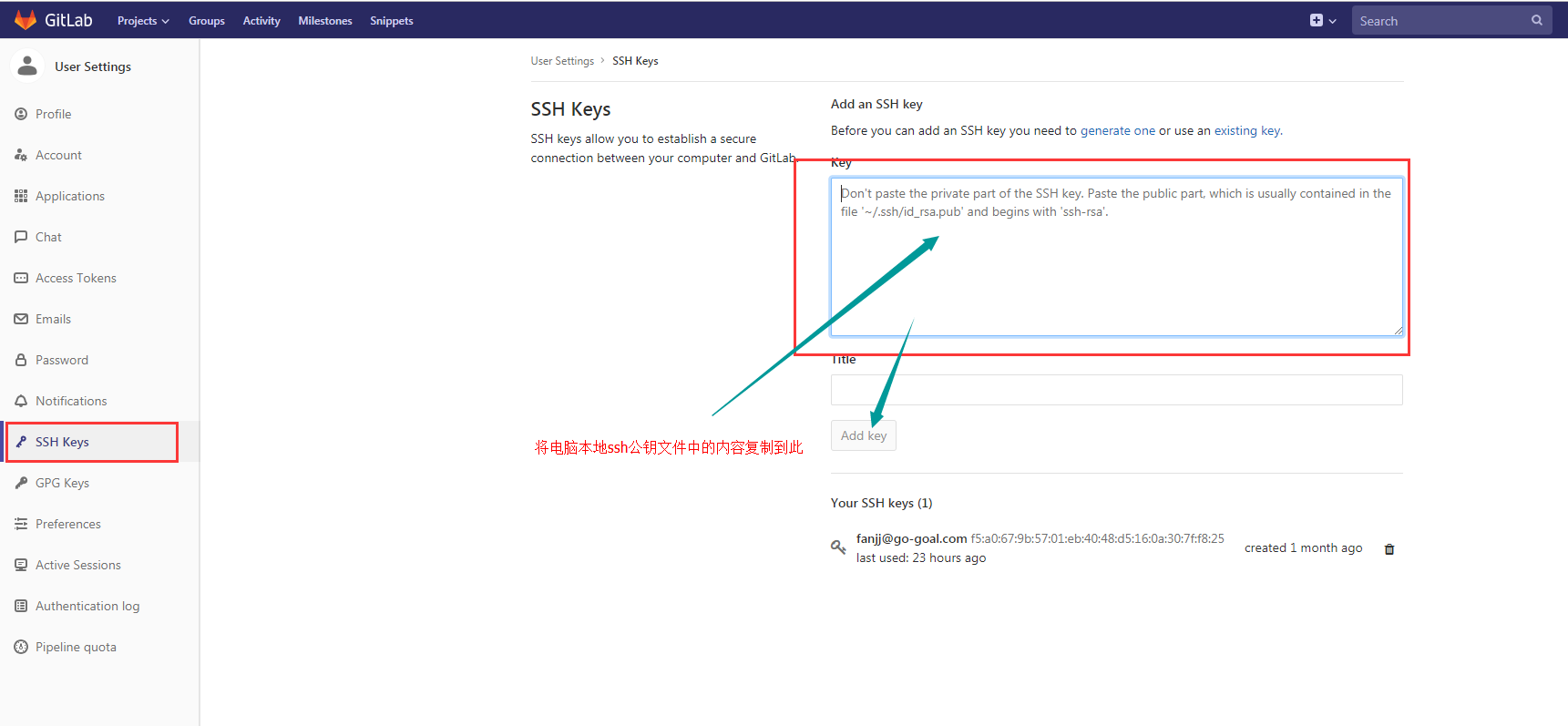
Task: Click the Applications grid icon
Action: tap(21, 196)
